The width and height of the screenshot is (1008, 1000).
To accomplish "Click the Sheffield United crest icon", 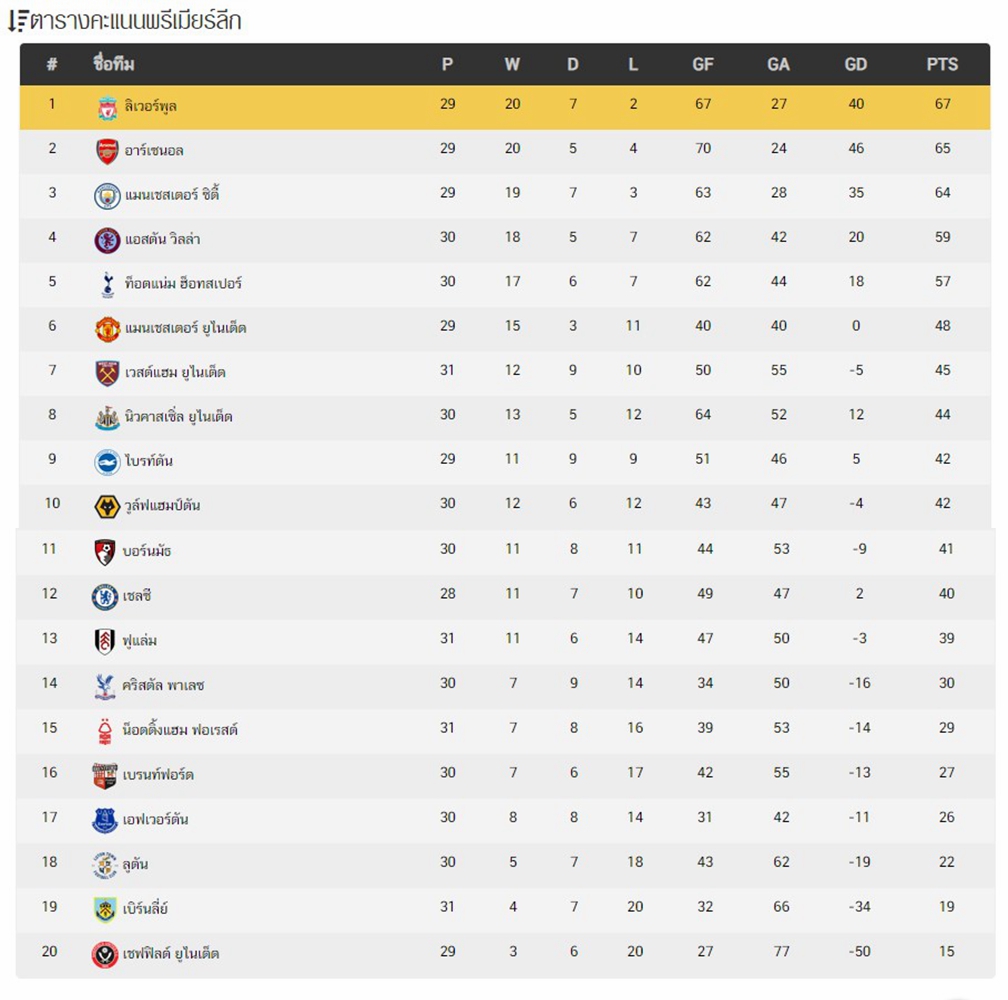I will tap(105, 955).
